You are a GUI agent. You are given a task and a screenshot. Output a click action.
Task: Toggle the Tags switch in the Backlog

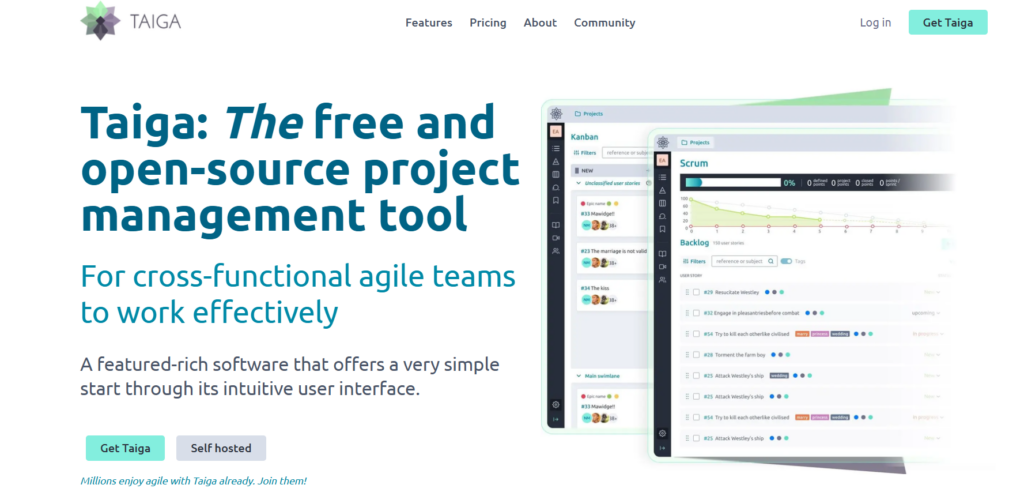(786, 261)
